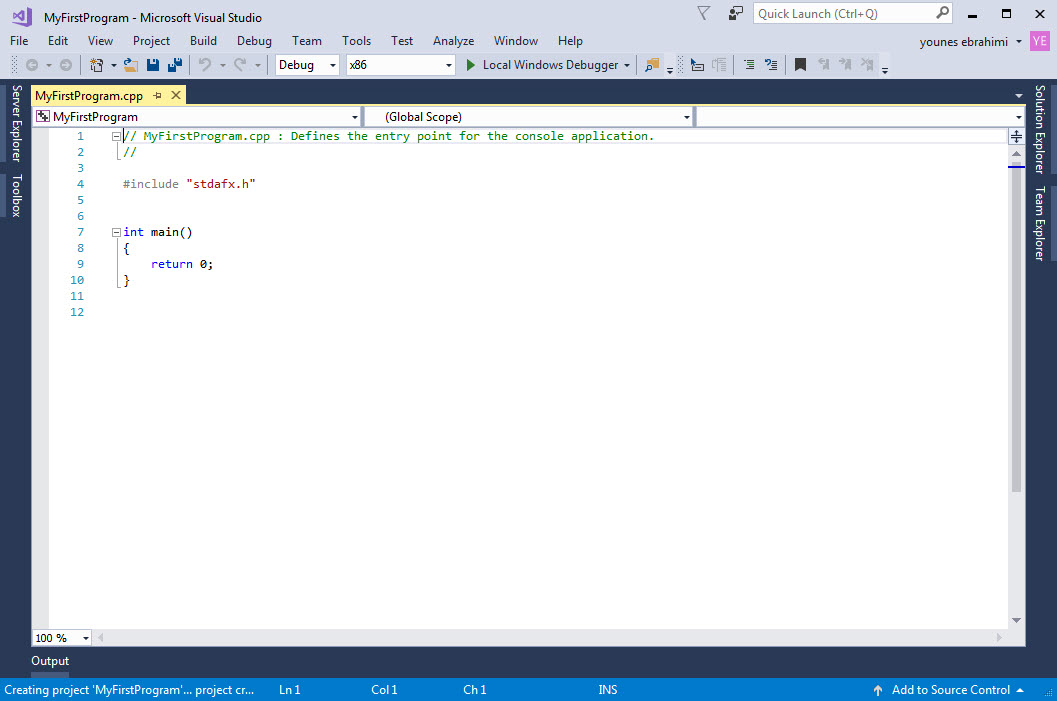This screenshot has width=1057, height=701.
Task: Open the text editor toolbar overflow arrow
Action: tap(884, 70)
